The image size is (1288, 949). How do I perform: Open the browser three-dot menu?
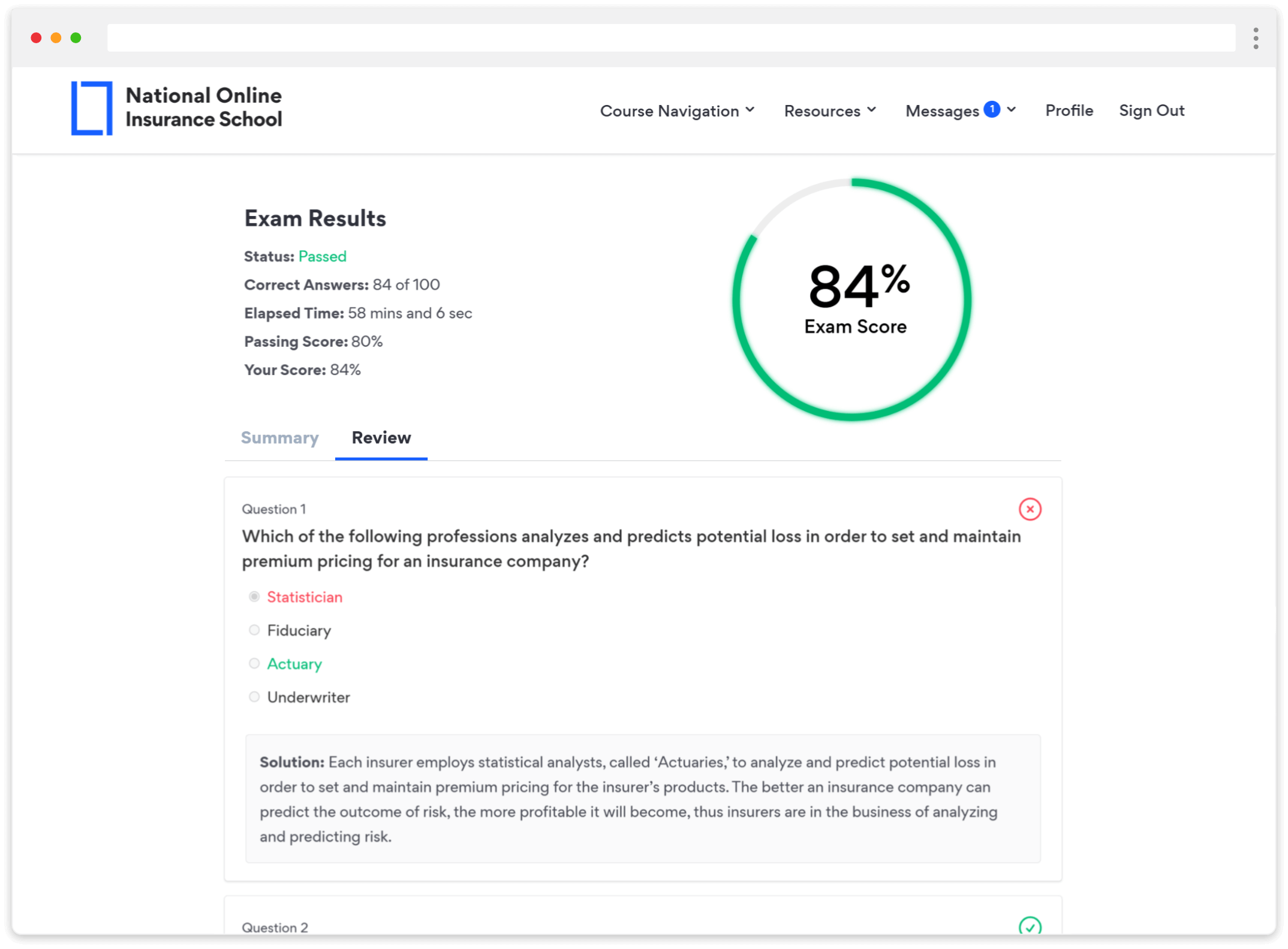point(1256,38)
